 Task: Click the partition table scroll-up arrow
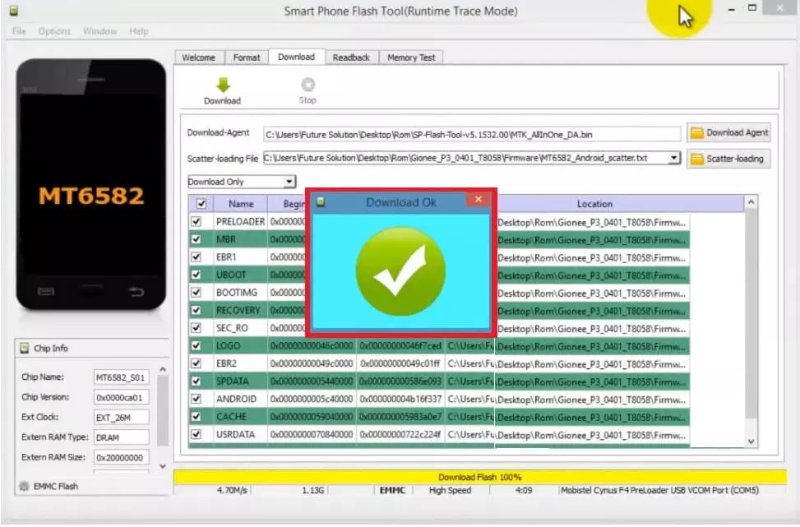[751, 203]
